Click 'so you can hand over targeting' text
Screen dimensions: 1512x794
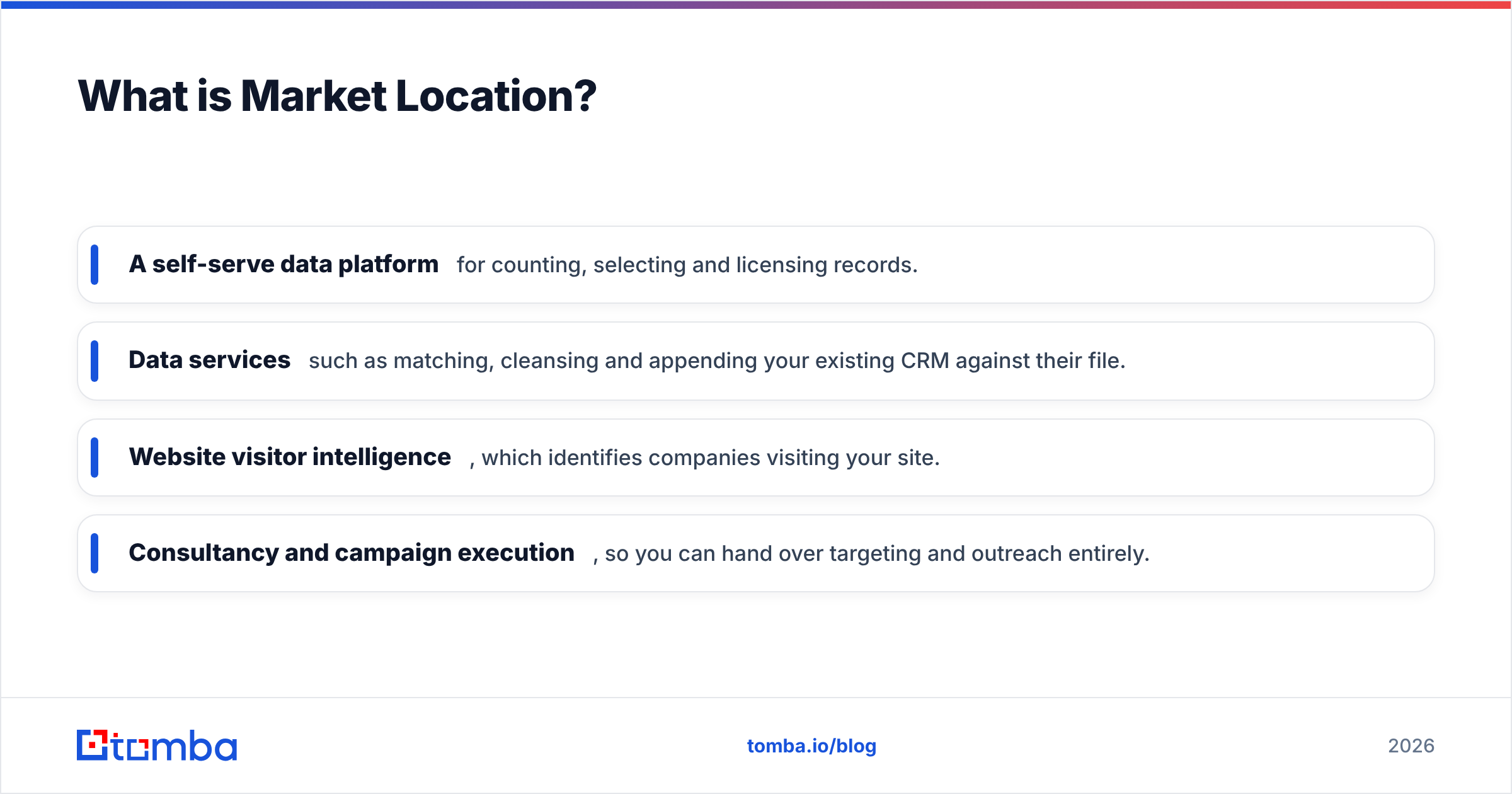coord(763,553)
